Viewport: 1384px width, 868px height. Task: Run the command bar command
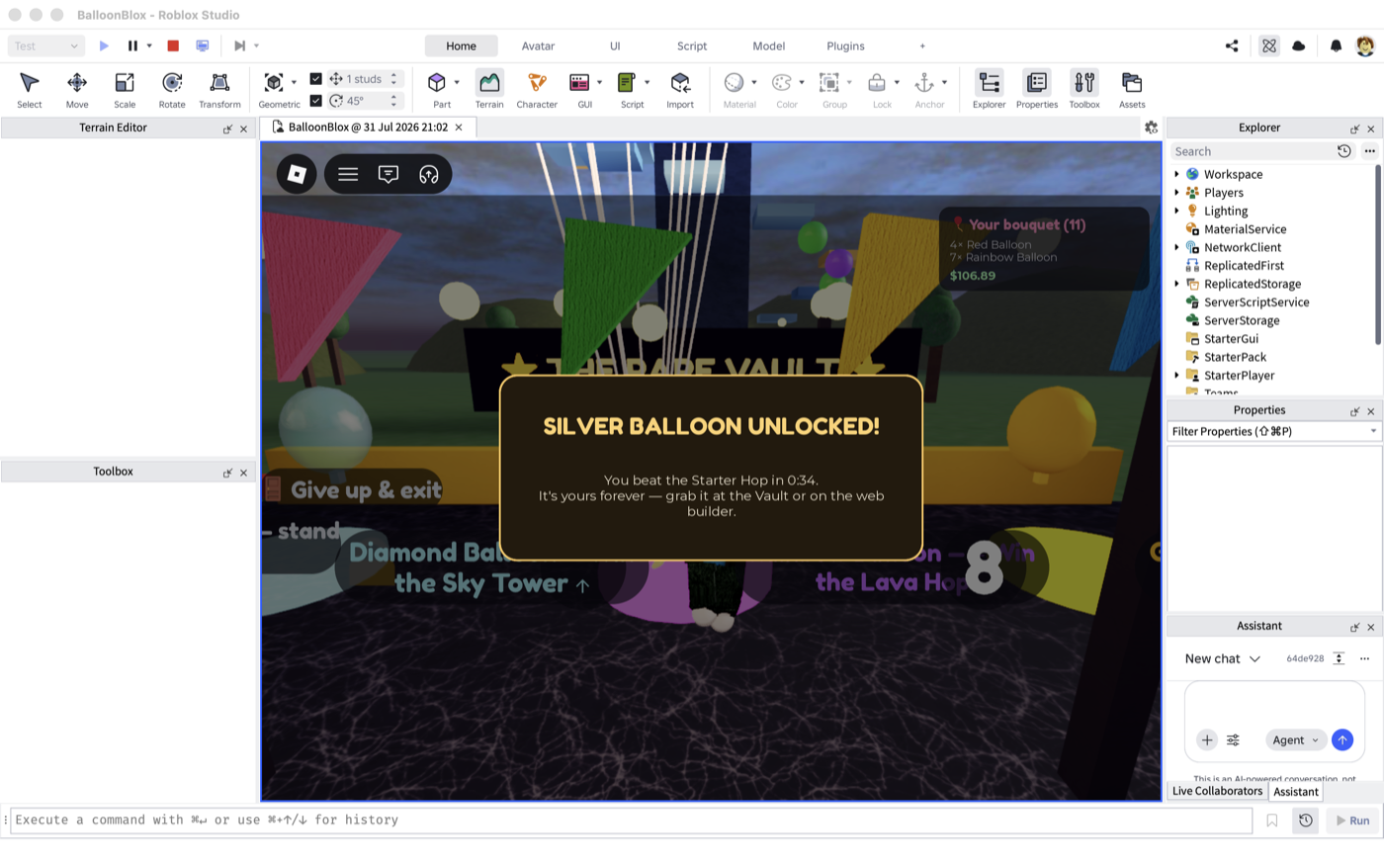click(x=1352, y=821)
